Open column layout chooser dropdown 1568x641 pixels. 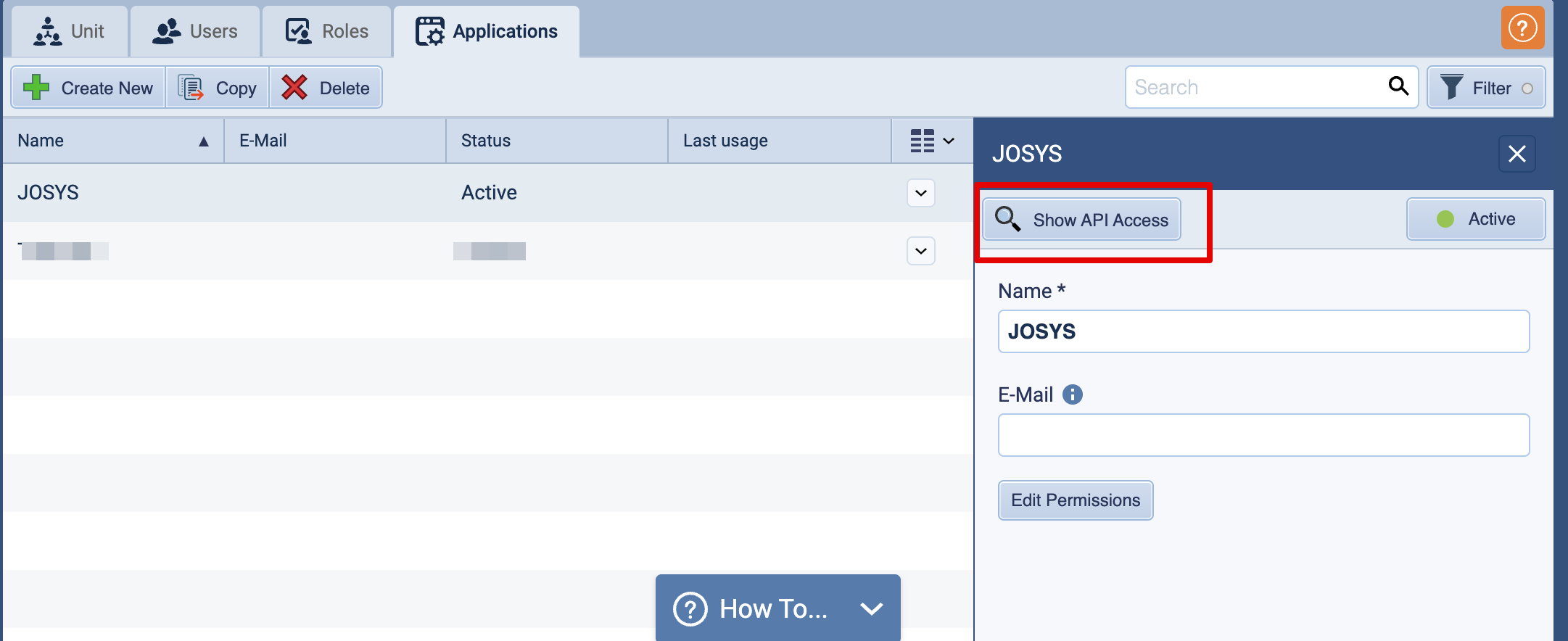[932, 141]
